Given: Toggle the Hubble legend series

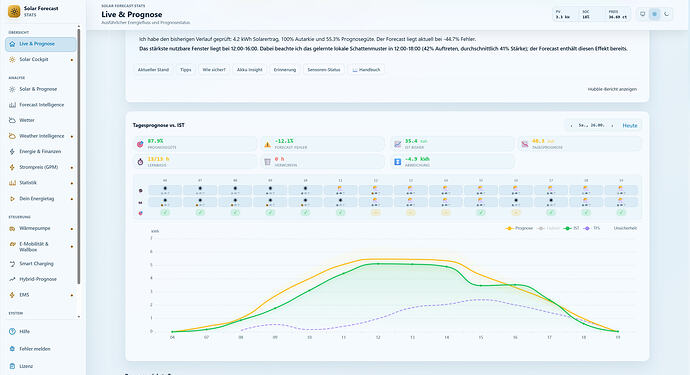Looking at the screenshot, I should coord(549,228).
